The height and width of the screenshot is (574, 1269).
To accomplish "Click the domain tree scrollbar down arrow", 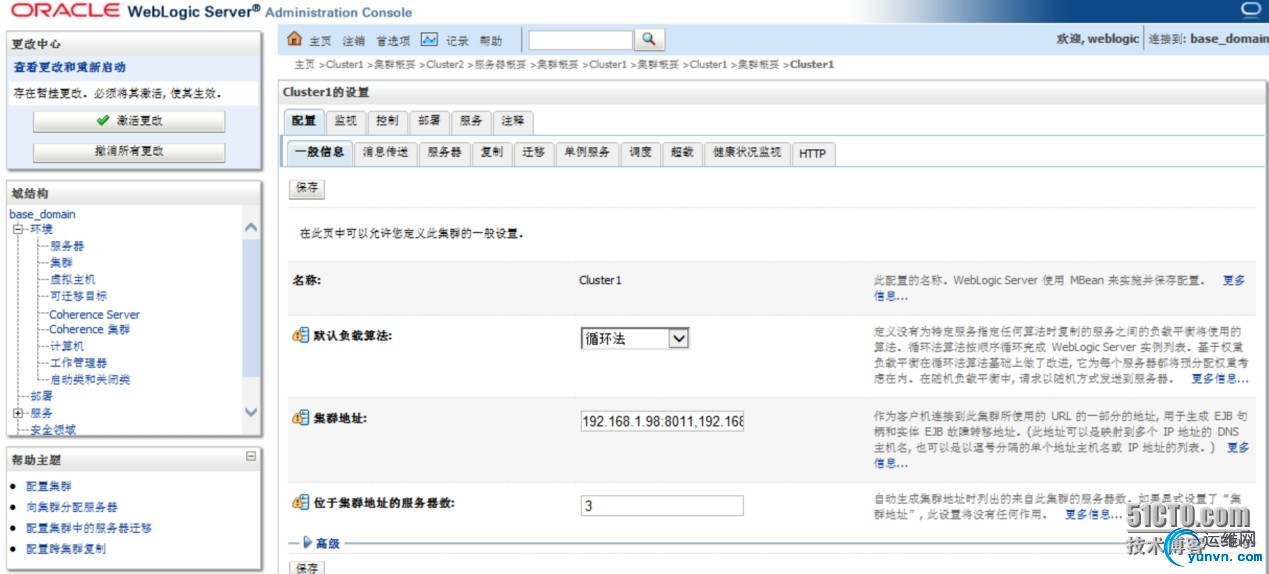I will pos(251,412).
